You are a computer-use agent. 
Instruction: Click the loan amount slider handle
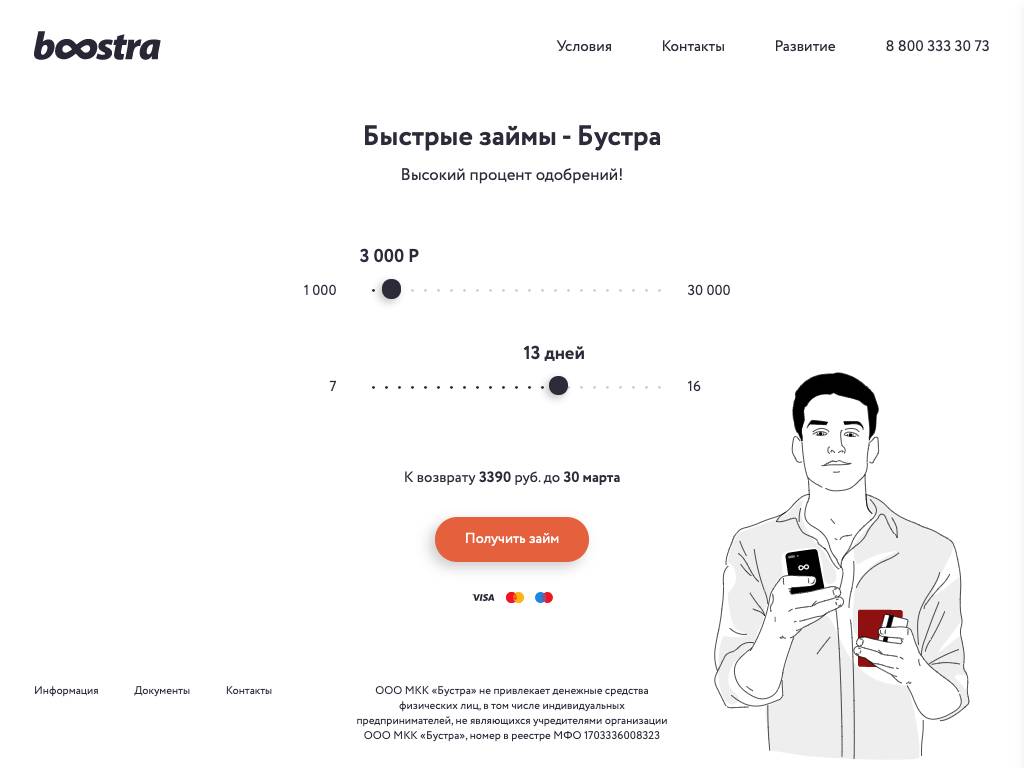click(391, 289)
